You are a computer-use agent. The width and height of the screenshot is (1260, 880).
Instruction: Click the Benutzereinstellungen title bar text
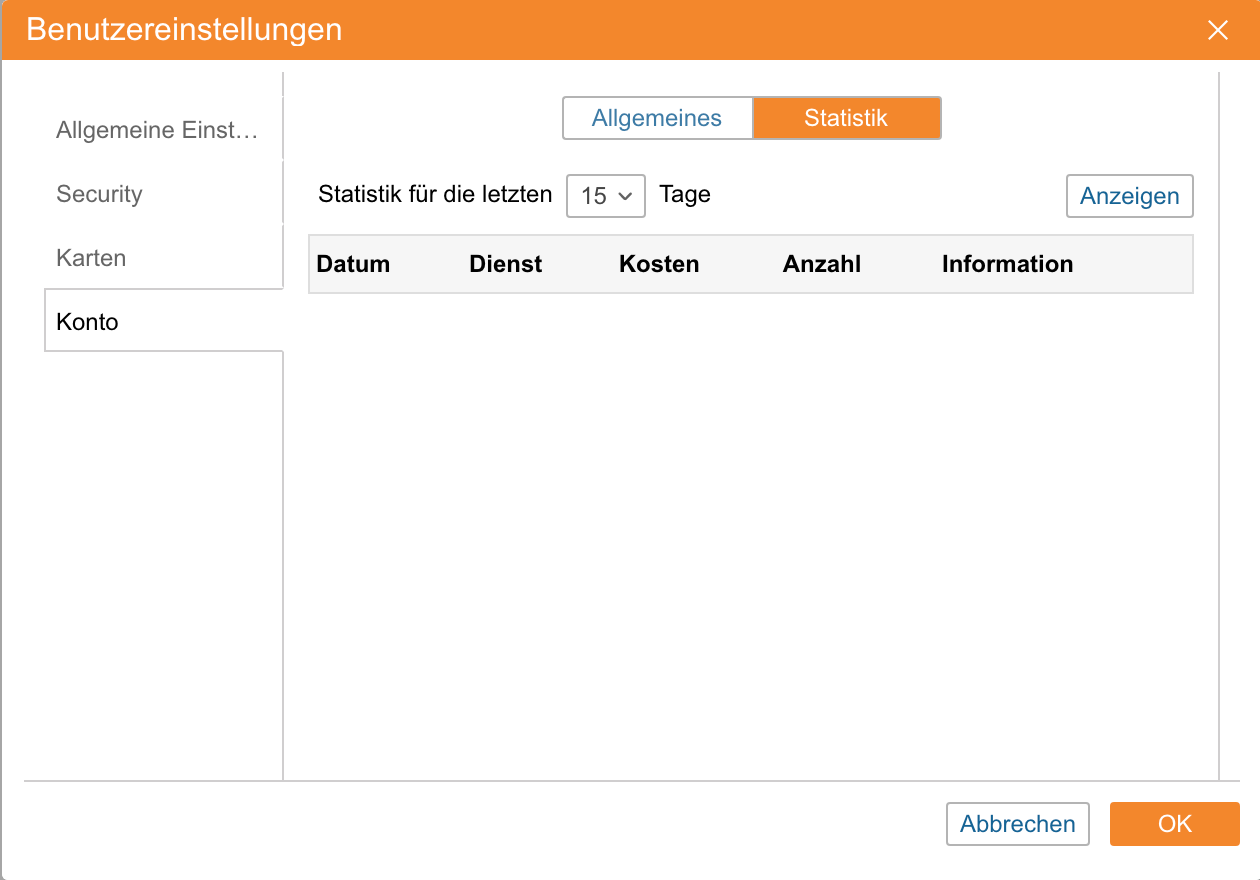(x=184, y=30)
